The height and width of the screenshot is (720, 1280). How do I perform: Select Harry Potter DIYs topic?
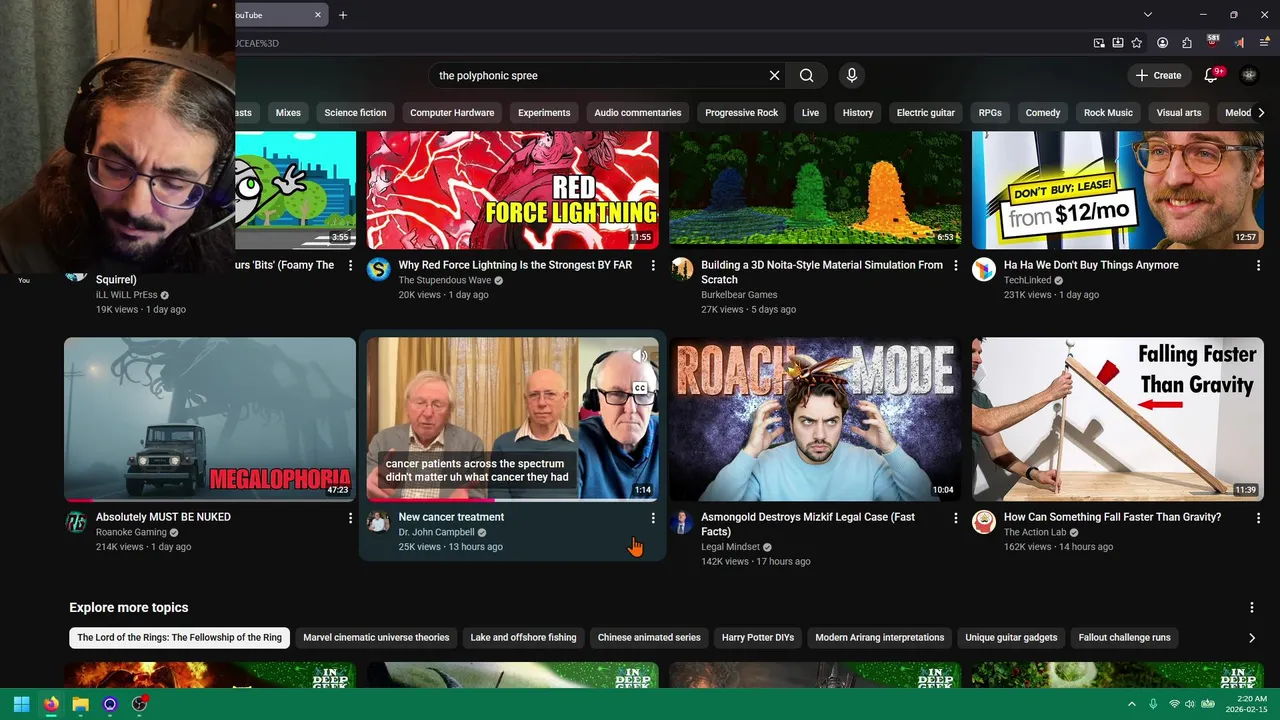point(757,638)
